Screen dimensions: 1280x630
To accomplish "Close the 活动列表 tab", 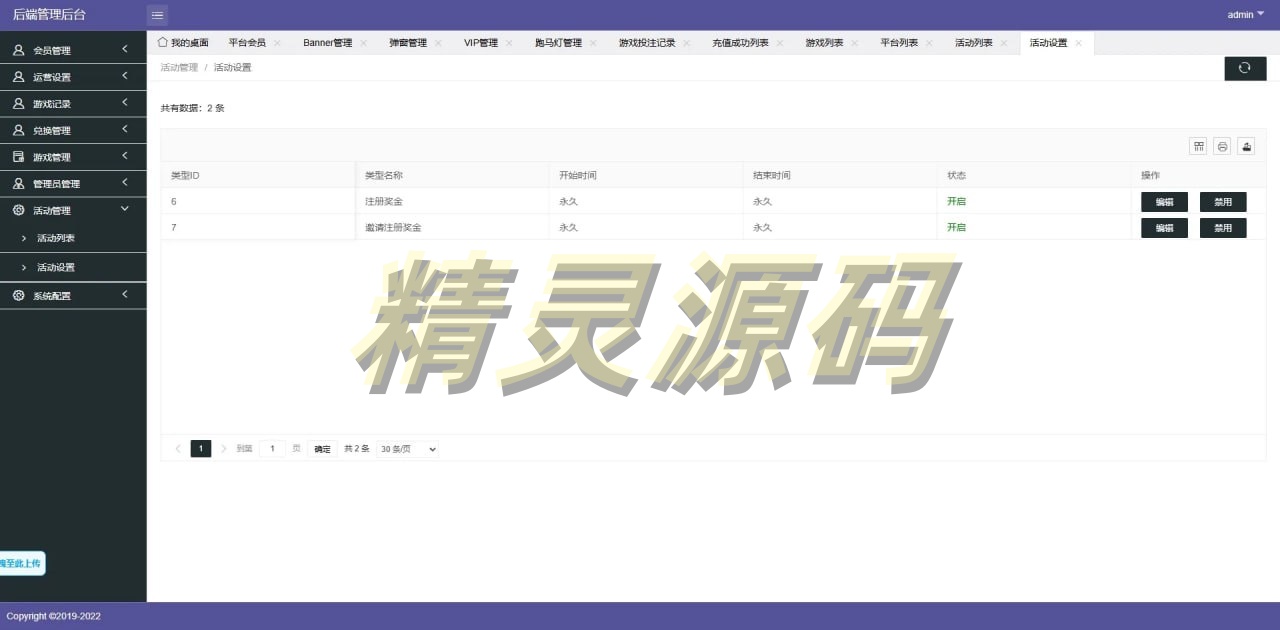I will tap(1004, 43).
